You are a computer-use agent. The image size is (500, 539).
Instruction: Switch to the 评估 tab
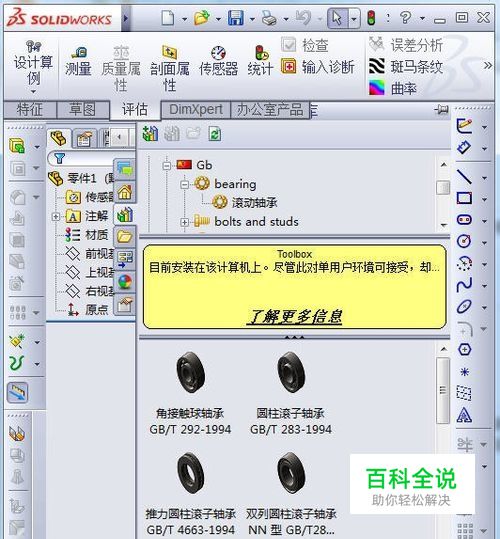tap(135, 110)
